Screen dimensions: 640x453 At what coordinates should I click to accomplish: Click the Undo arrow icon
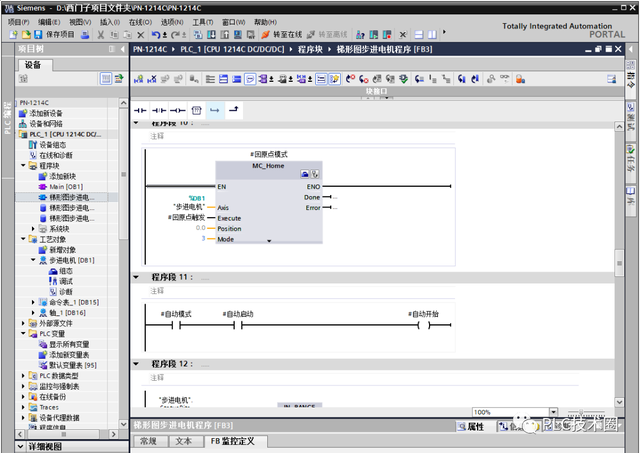[x=156, y=35]
